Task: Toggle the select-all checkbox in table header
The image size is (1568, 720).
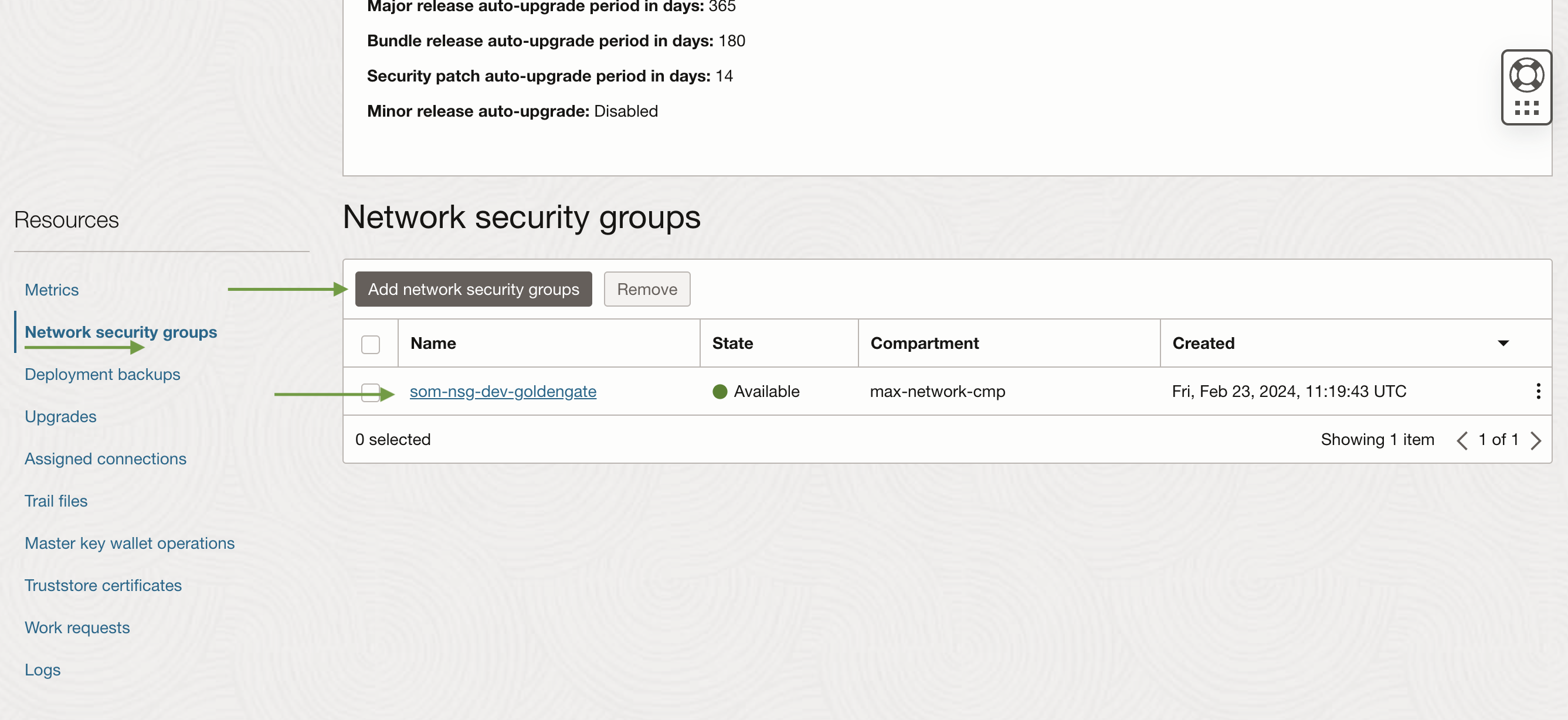Action: [x=370, y=344]
